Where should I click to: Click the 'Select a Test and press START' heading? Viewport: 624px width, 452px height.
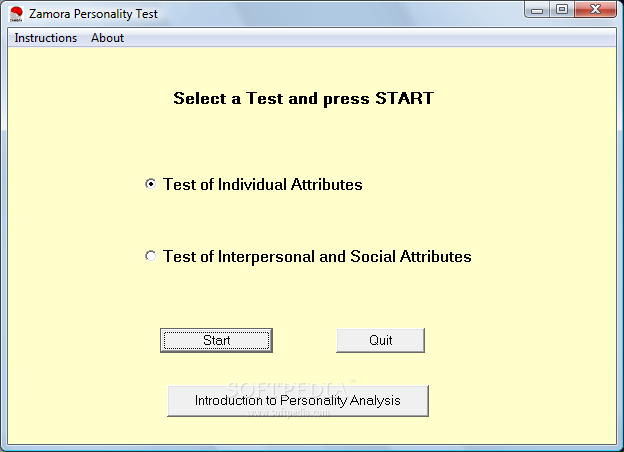coord(304,98)
